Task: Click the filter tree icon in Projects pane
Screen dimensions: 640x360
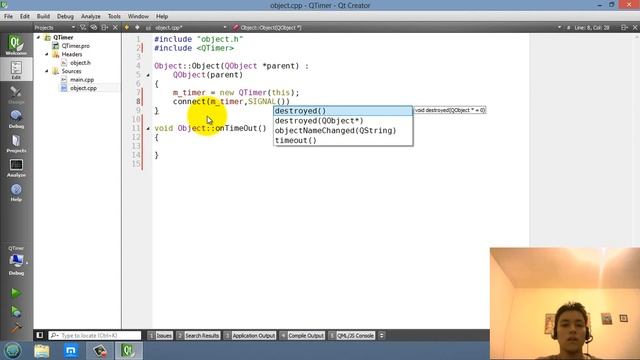Action: 83,27
